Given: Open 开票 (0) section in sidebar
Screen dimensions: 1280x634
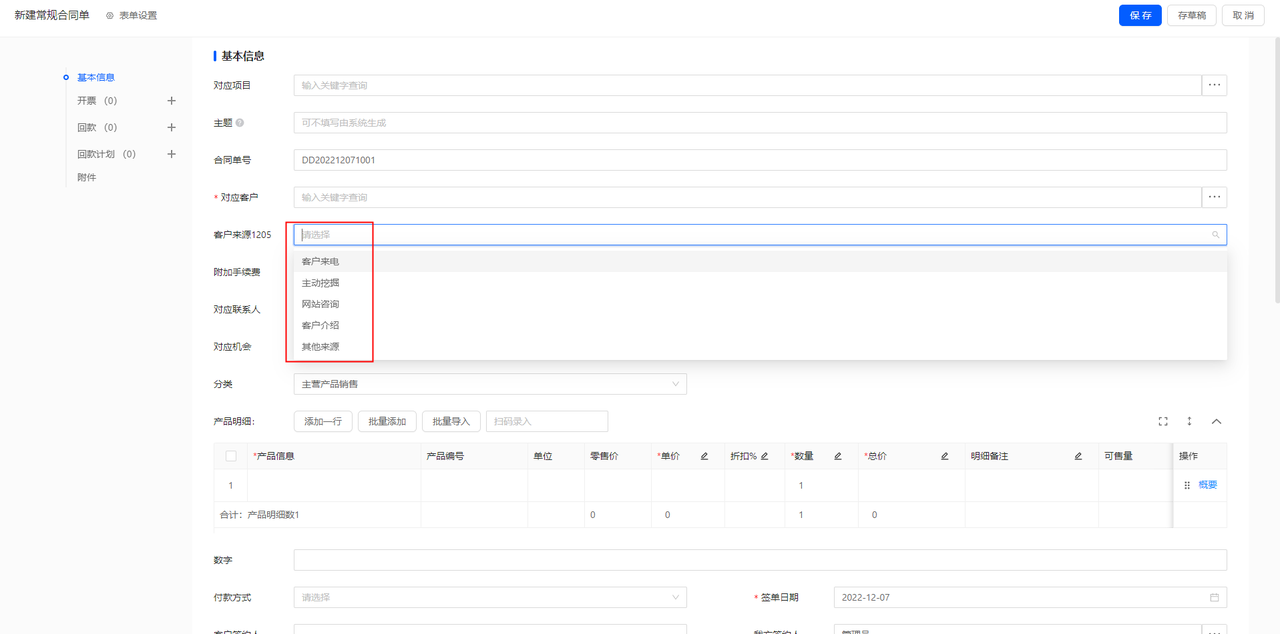Looking at the screenshot, I should pos(97,101).
